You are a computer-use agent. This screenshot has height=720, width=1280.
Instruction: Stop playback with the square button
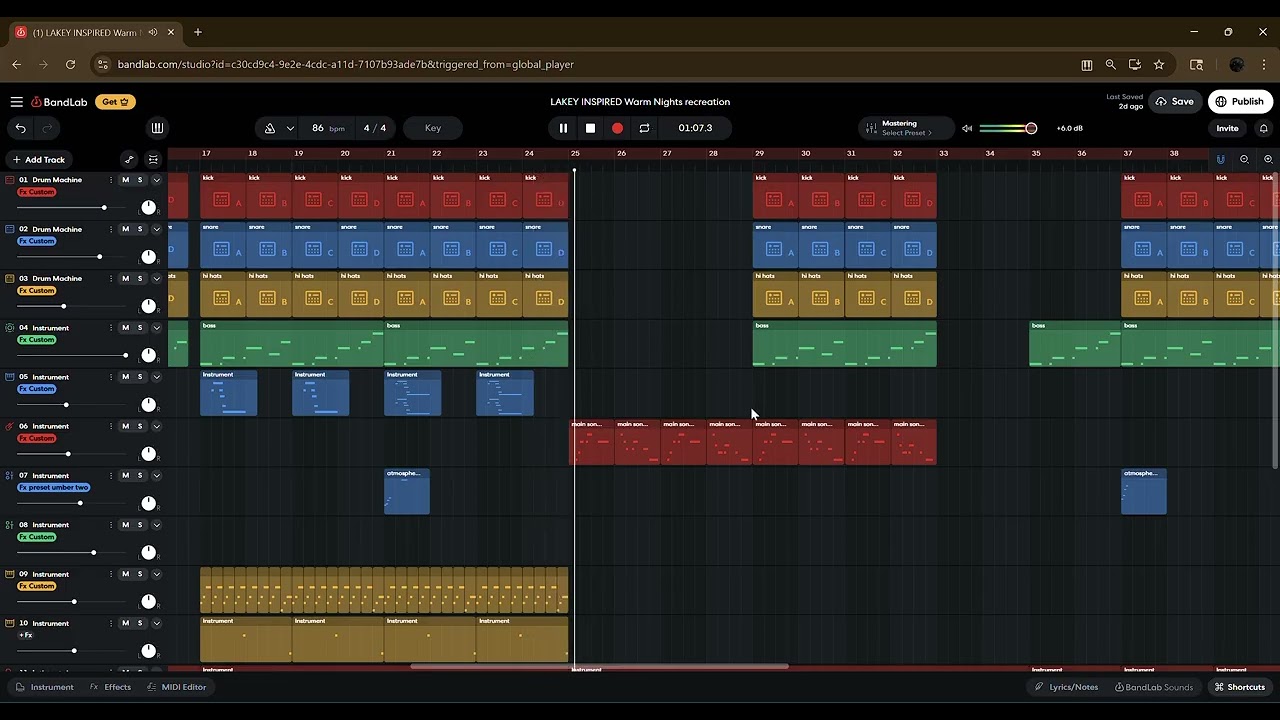coord(590,128)
